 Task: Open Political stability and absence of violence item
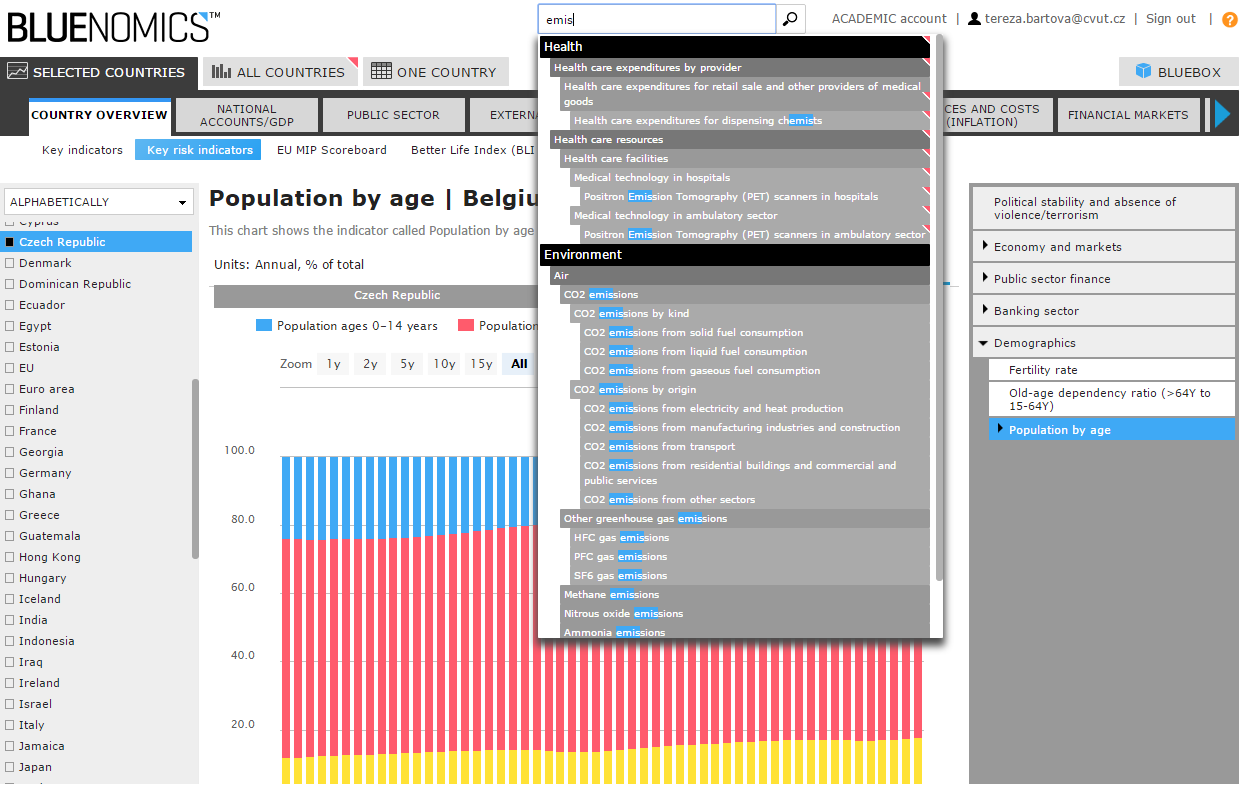(x=1104, y=208)
